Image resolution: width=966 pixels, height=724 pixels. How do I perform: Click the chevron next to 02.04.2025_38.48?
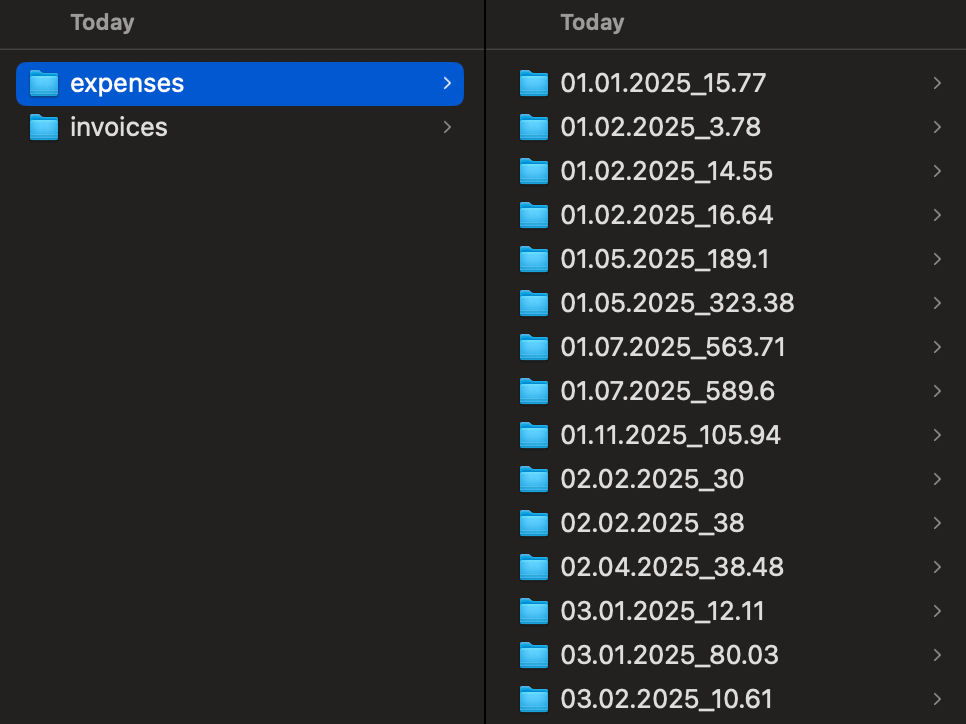tap(937, 567)
